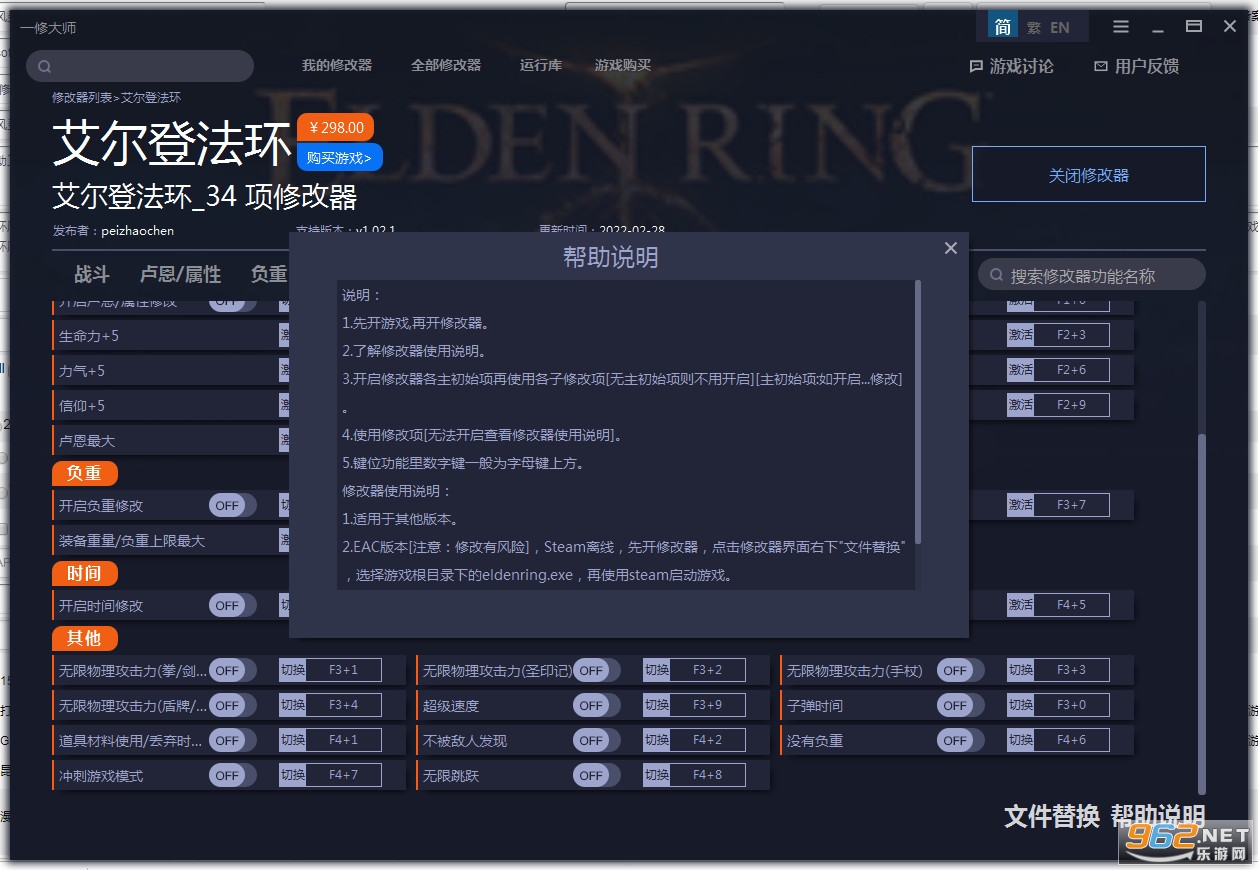
Task: Open 全部修改器 tab
Action: pyautogui.click(x=446, y=65)
